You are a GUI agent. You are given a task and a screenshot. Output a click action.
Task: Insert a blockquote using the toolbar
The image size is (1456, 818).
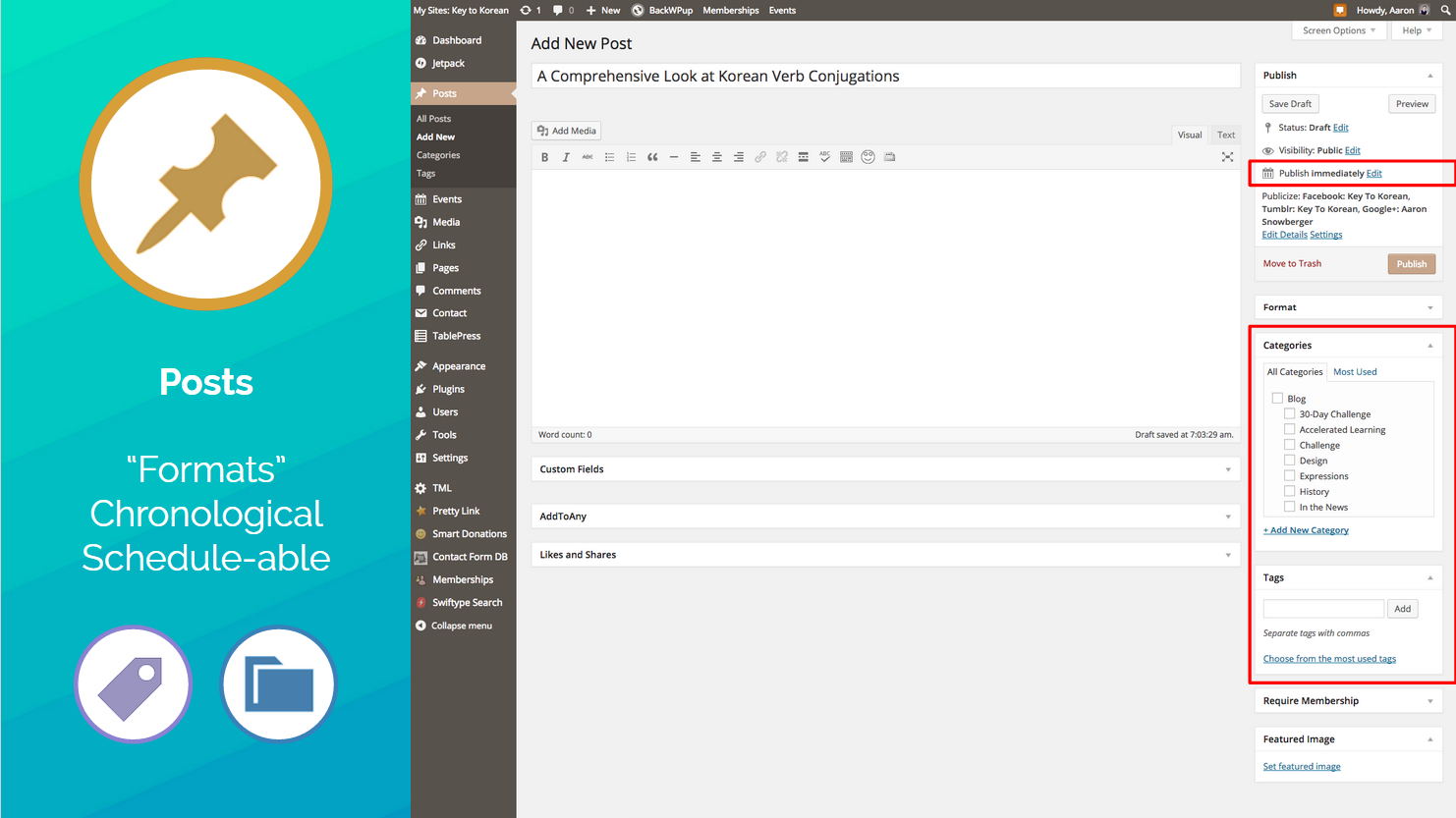[652, 157]
